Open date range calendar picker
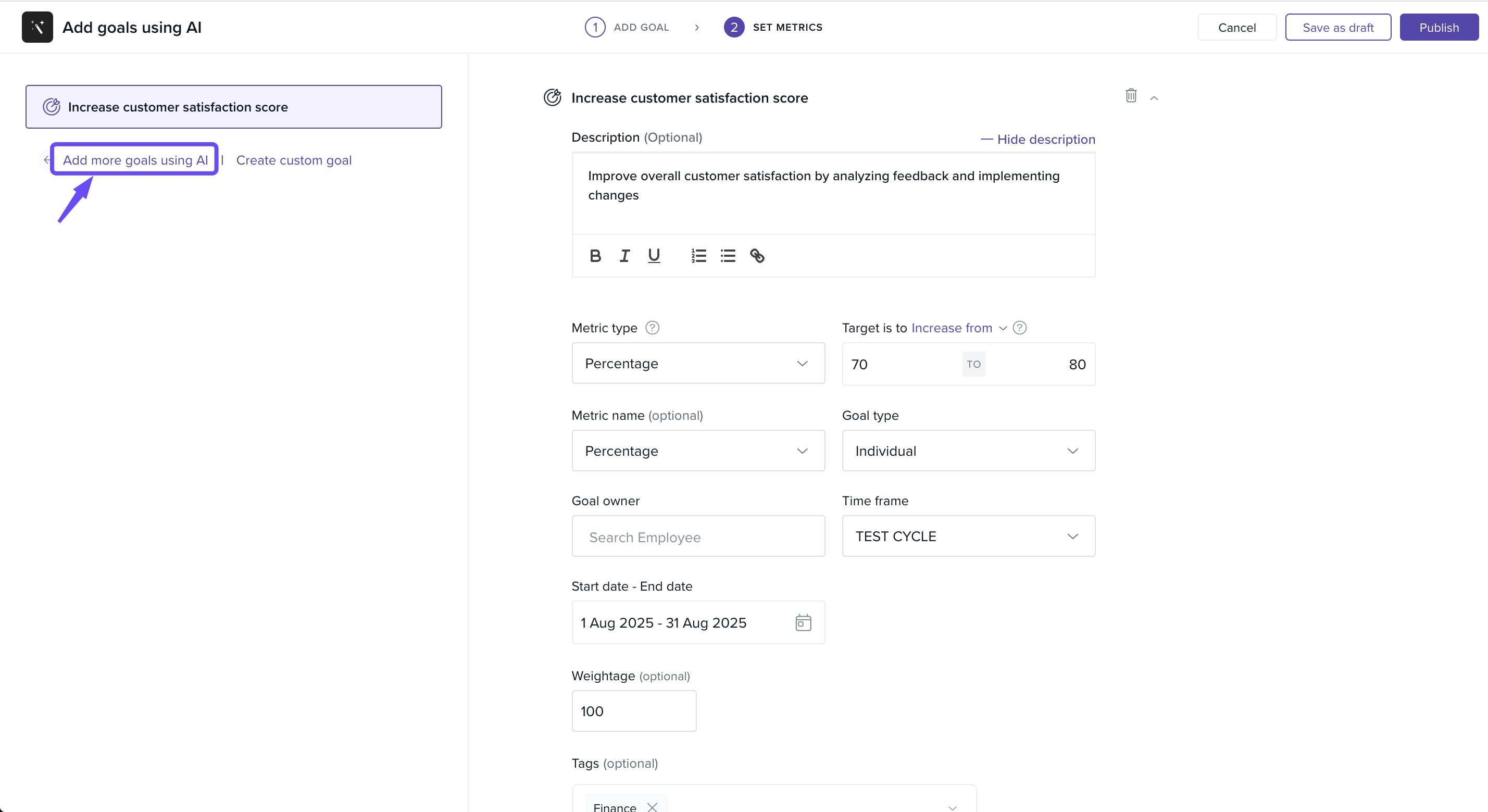This screenshot has height=812, width=1488. (803, 622)
